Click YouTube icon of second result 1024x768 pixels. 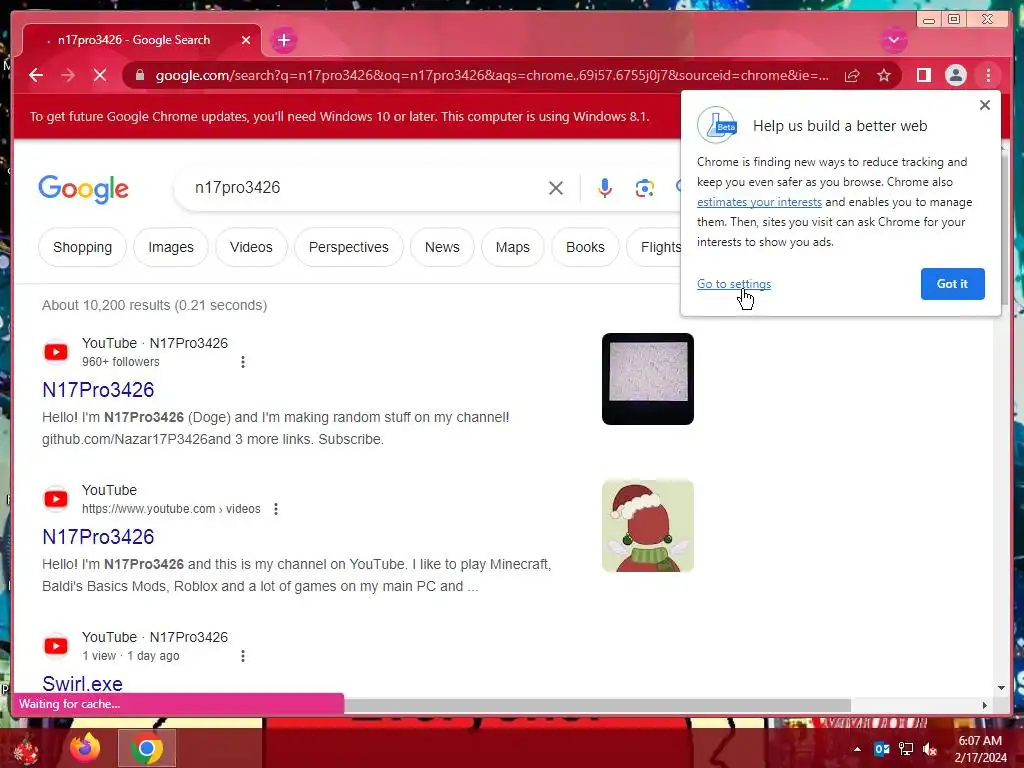pos(56,499)
